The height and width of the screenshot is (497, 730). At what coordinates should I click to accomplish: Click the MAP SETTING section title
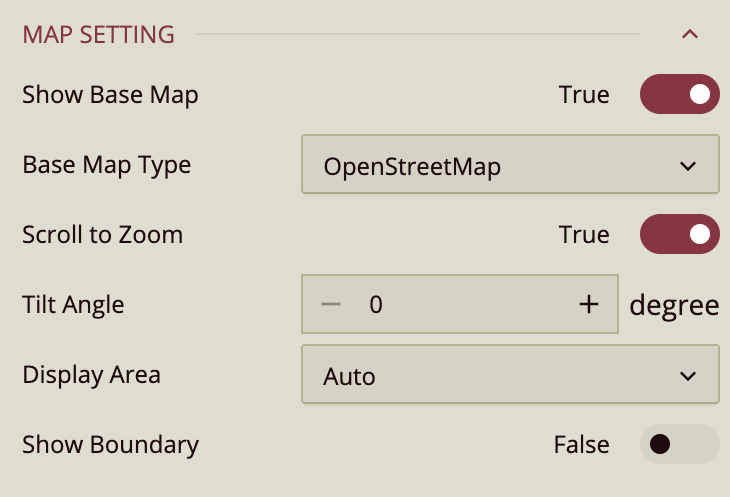point(98,35)
